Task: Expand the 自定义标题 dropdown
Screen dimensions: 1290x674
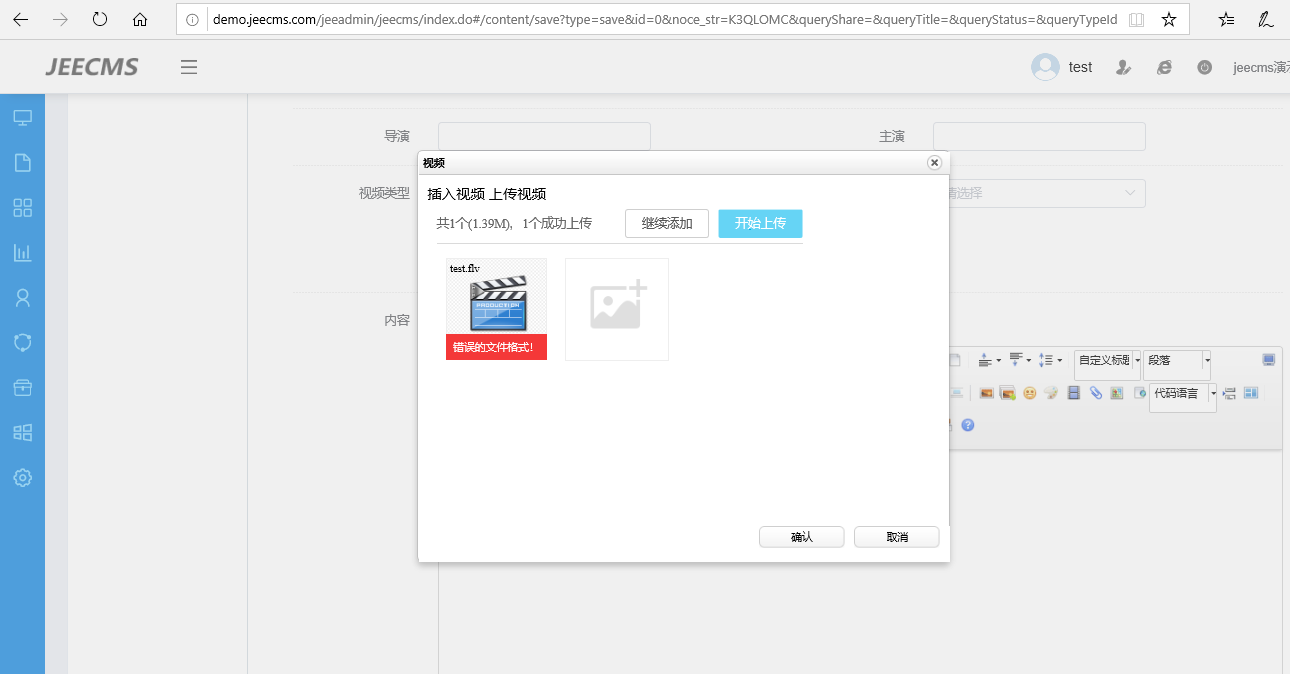Action: 1137,360
